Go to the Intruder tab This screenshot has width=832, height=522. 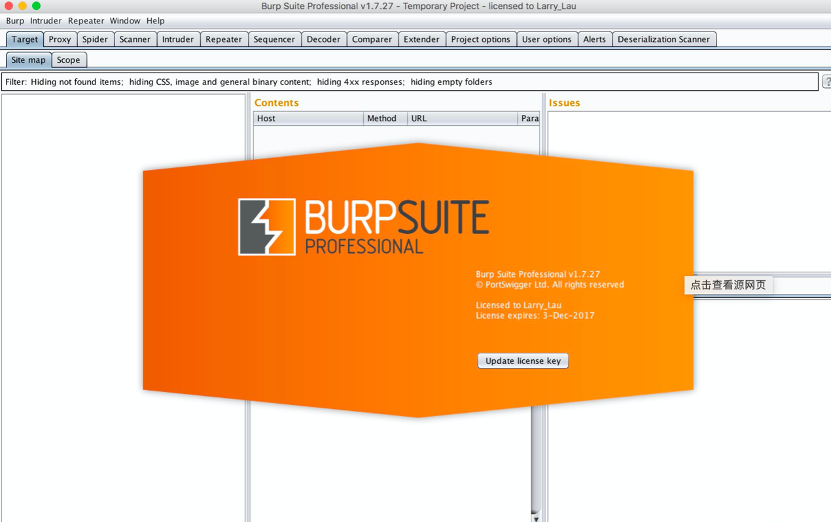coord(178,39)
